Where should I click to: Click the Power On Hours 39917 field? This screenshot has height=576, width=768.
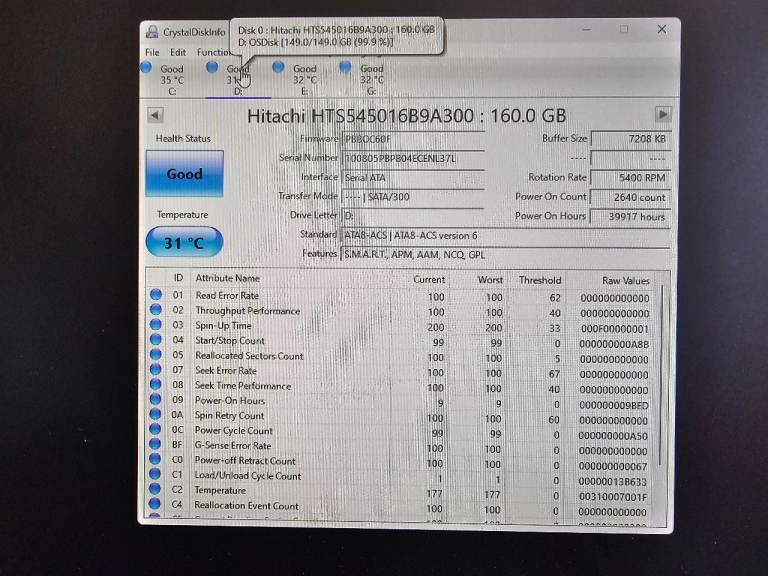(630, 216)
